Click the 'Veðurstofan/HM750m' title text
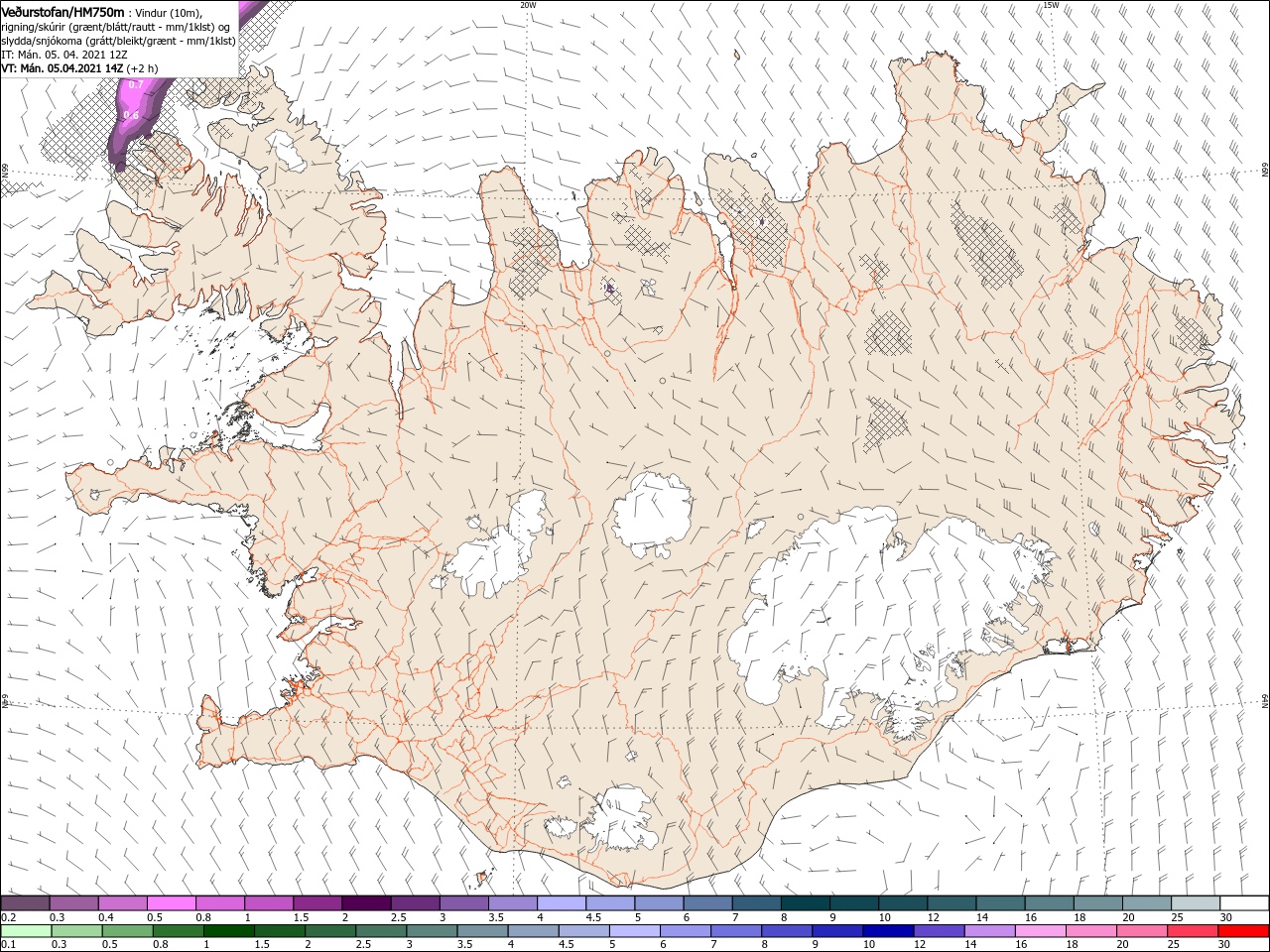The width and height of the screenshot is (1270, 952). point(63,11)
